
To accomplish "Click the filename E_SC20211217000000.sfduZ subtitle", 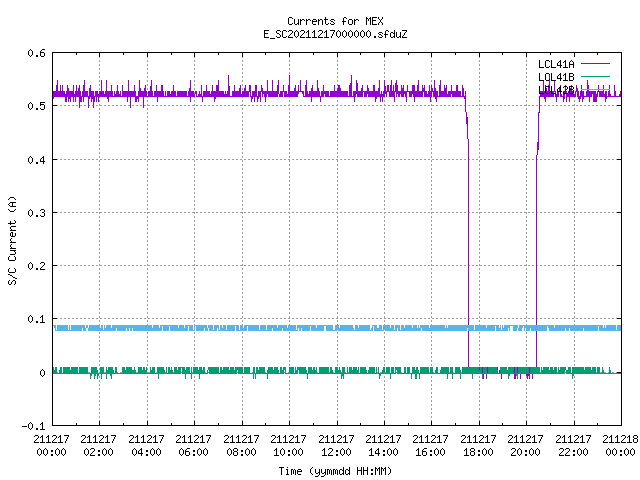I will click(335, 34).
